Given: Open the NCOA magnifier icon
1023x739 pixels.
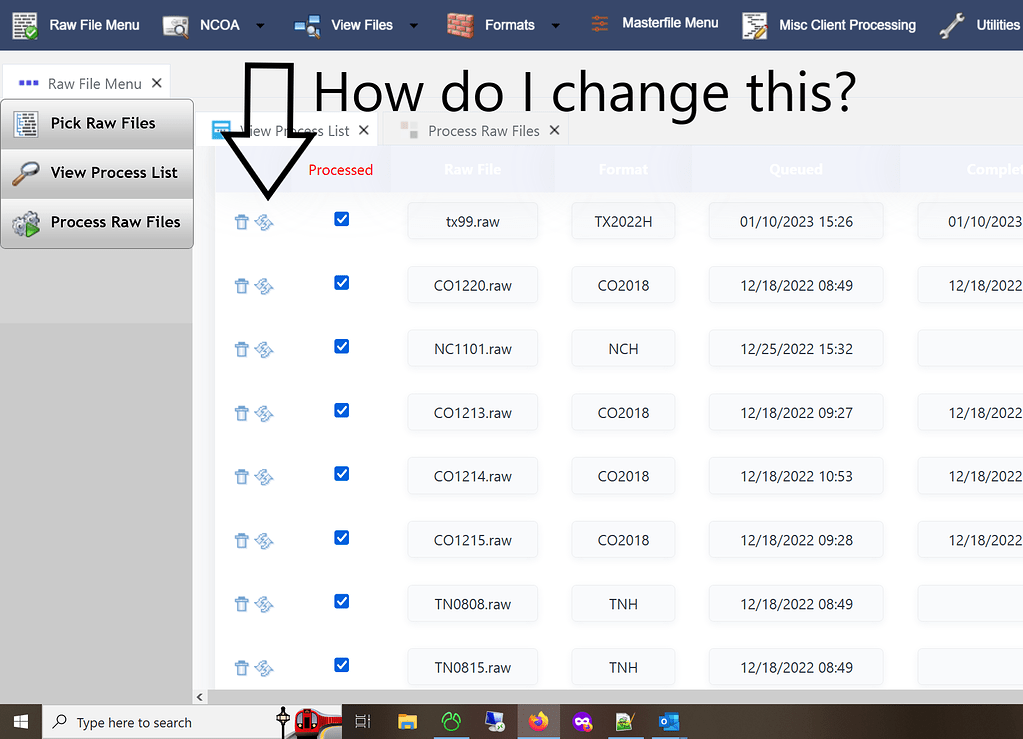Looking at the screenshot, I should click(174, 24).
